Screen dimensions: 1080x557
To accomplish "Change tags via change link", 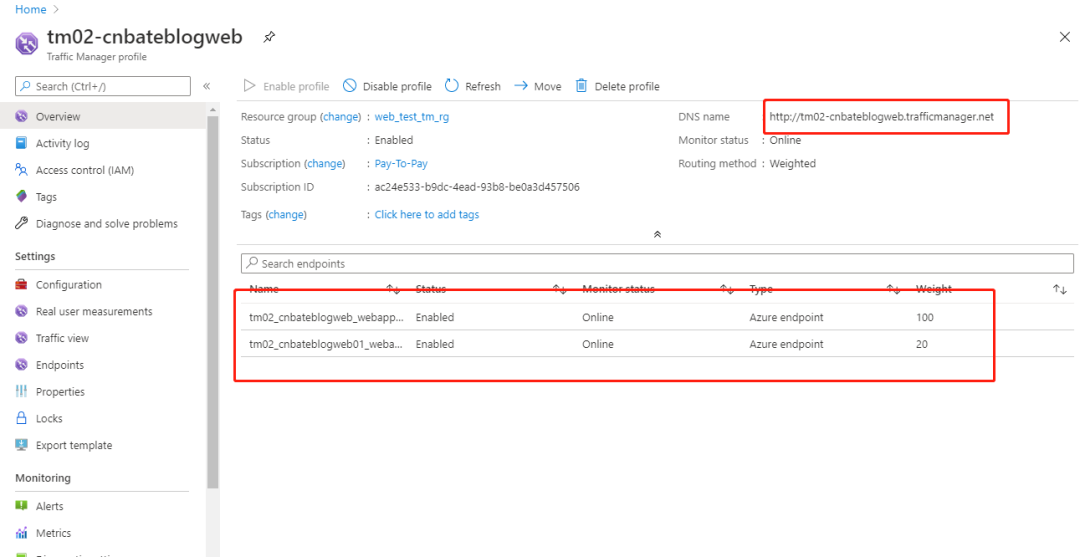I will click(287, 215).
